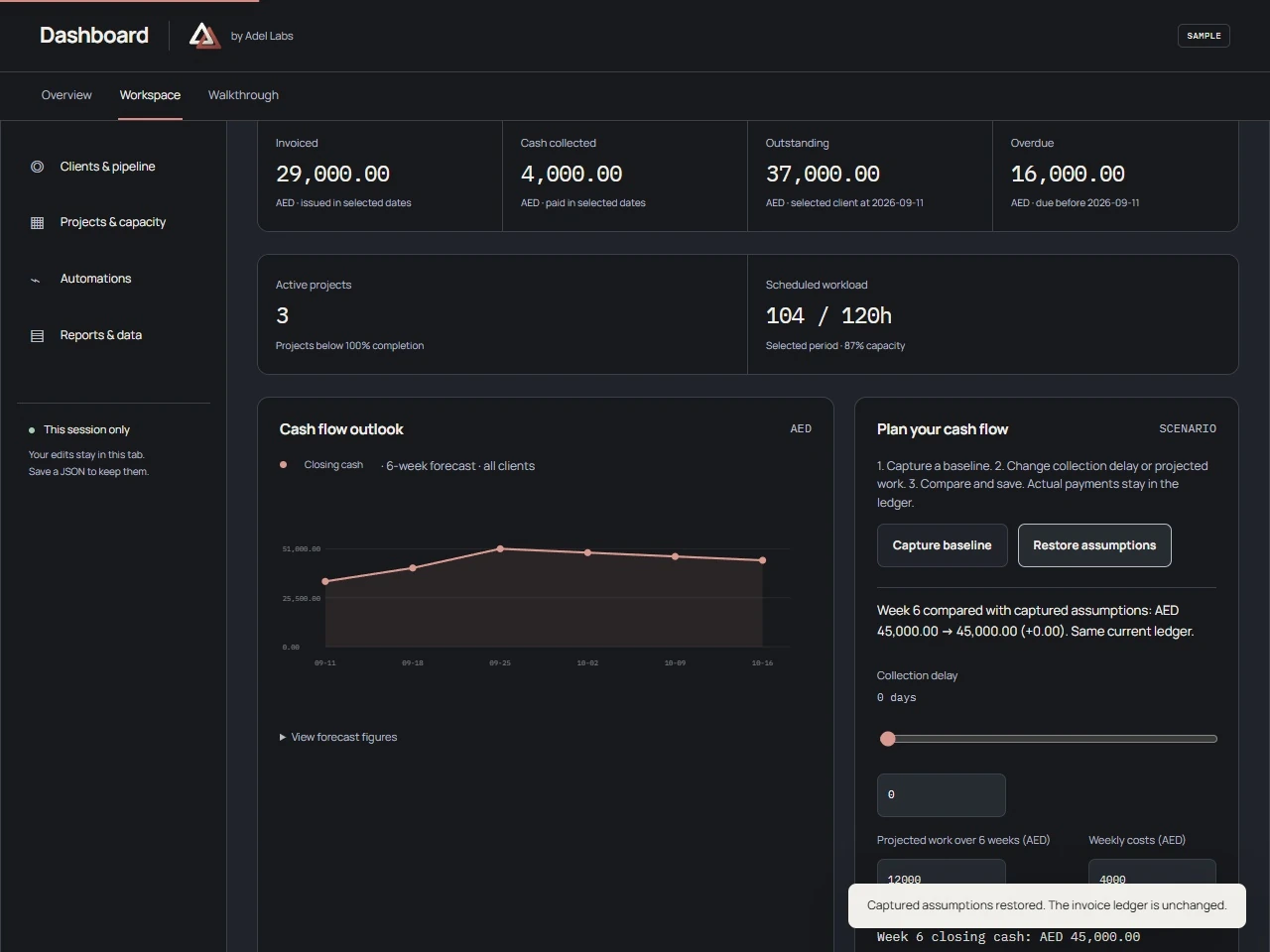This screenshot has width=1270, height=952.
Task: Click the Invoiced value 29,000.00
Action: (x=332, y=175)
